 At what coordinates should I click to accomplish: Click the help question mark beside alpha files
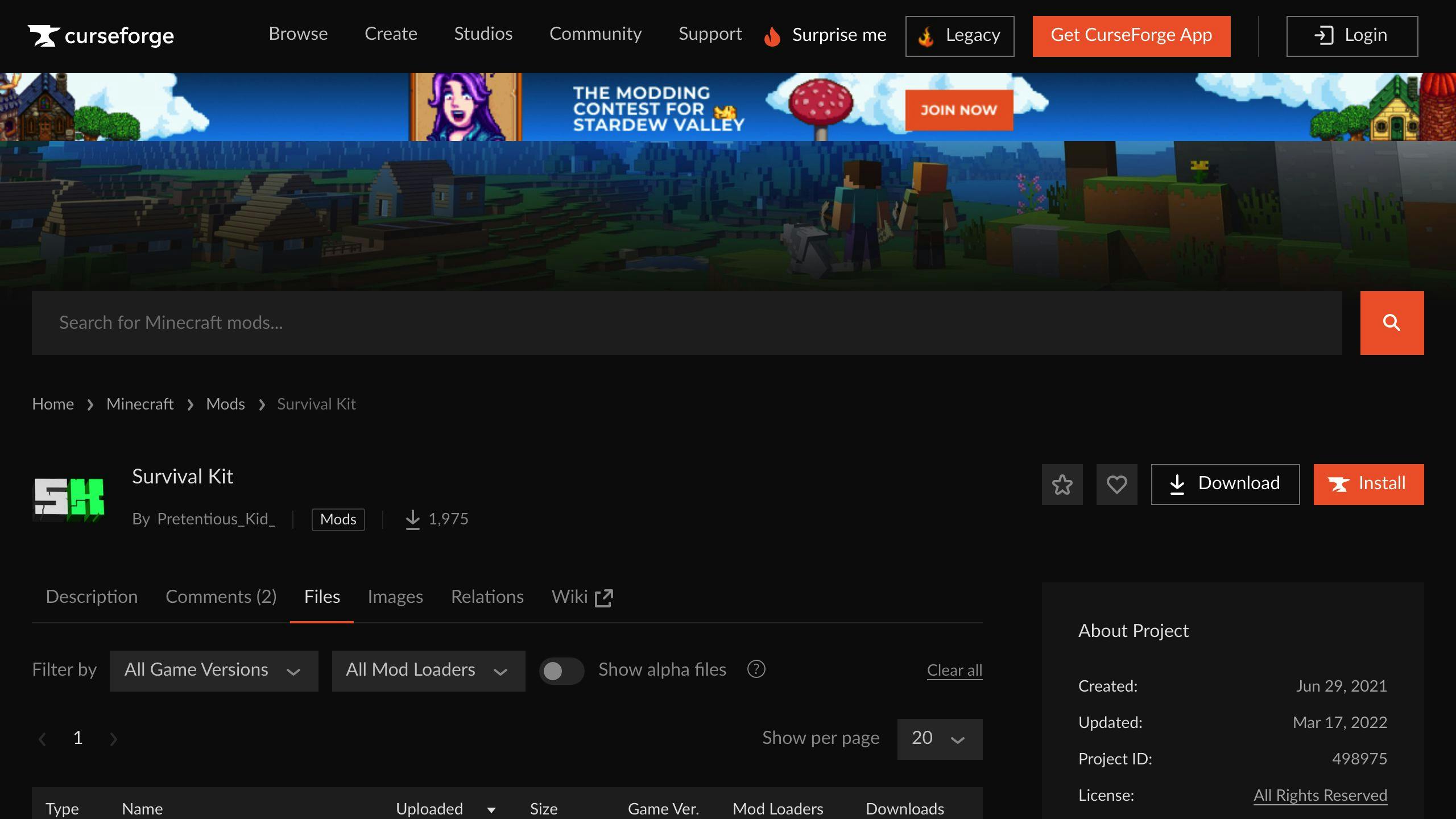pos(756,669)
